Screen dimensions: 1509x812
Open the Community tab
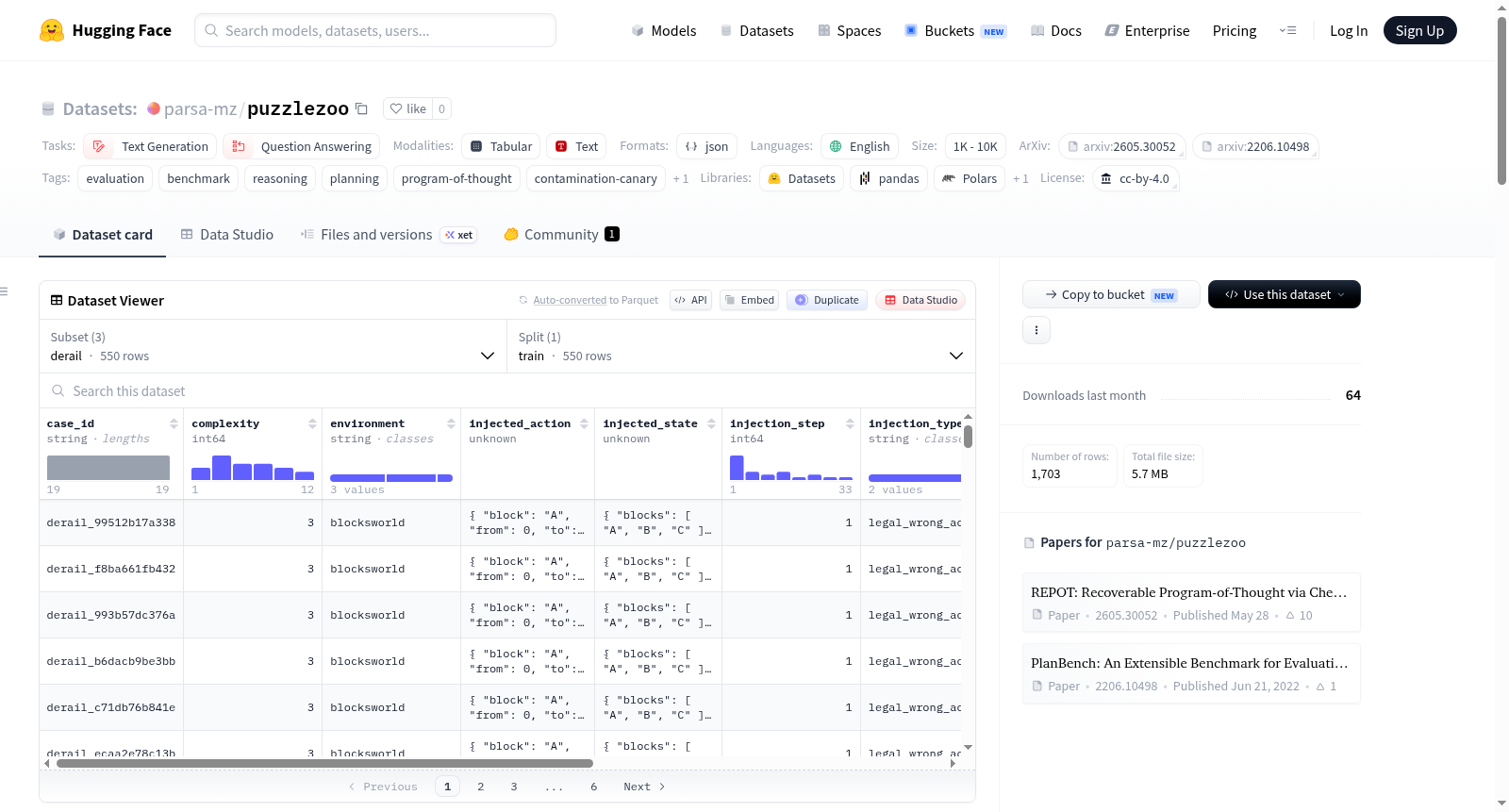(x=561, y=235)
